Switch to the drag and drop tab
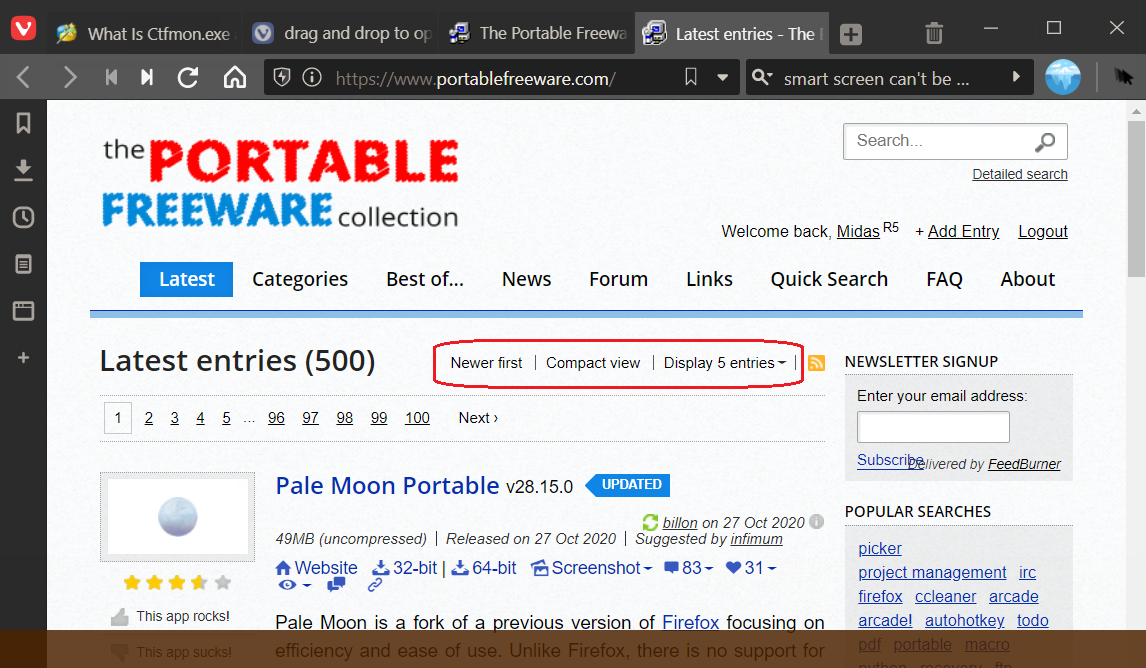 (342, 34)
